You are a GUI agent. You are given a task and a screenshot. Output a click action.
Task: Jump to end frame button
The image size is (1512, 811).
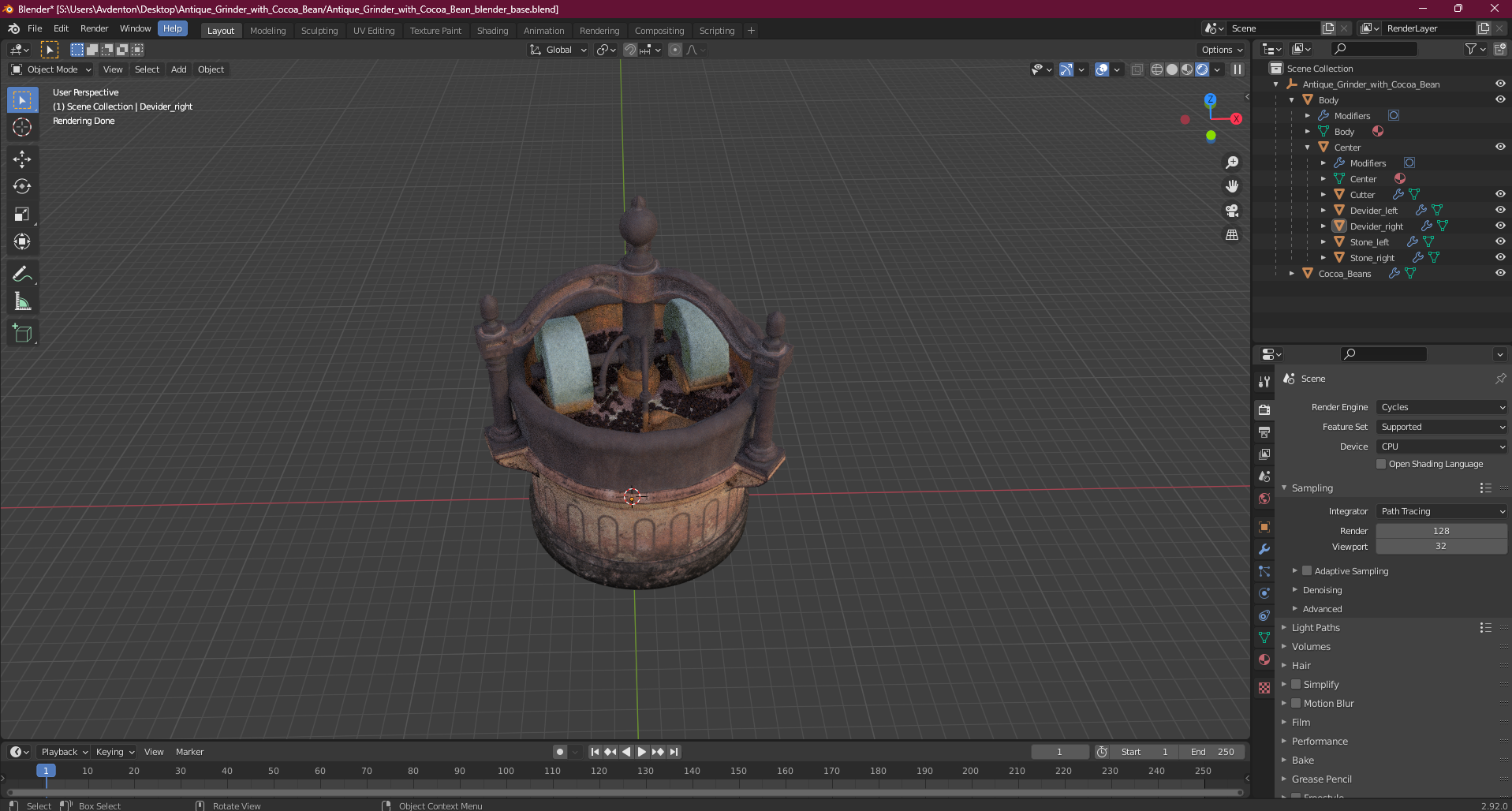(x=674, y=752)
